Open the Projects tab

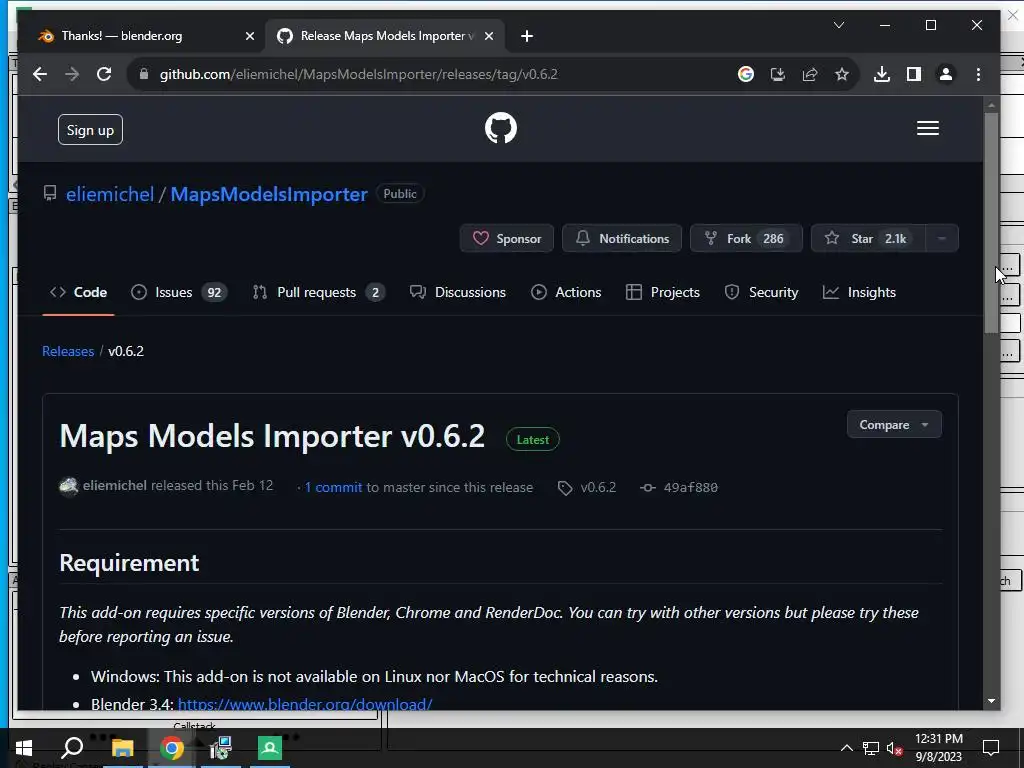point(662,293)
